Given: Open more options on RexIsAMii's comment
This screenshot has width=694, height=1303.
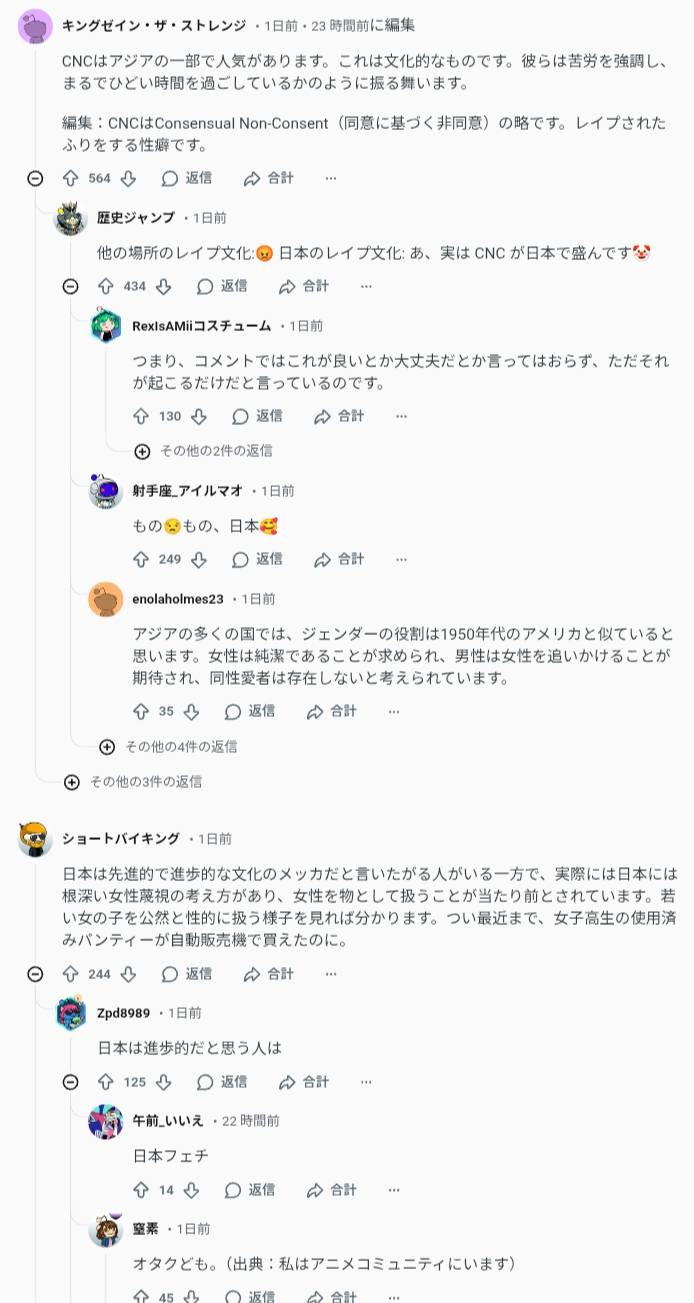Looking at the screenshot, I should 401,416.
